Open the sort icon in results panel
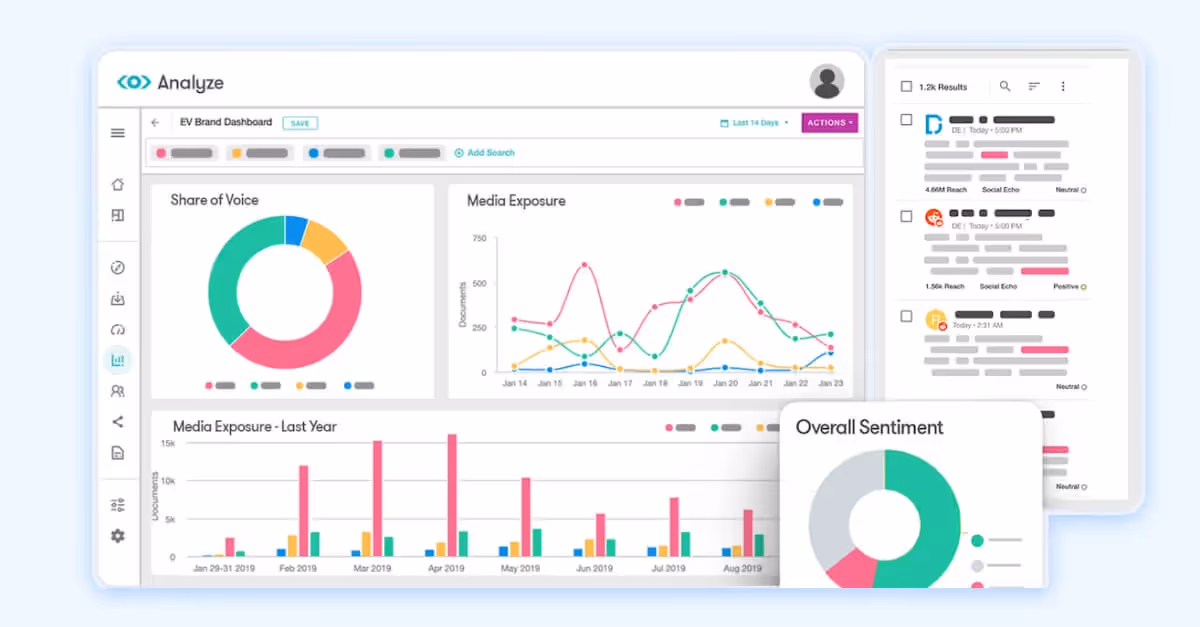This screenshot has width=1200, height=627. click(x=1034, y=87)
